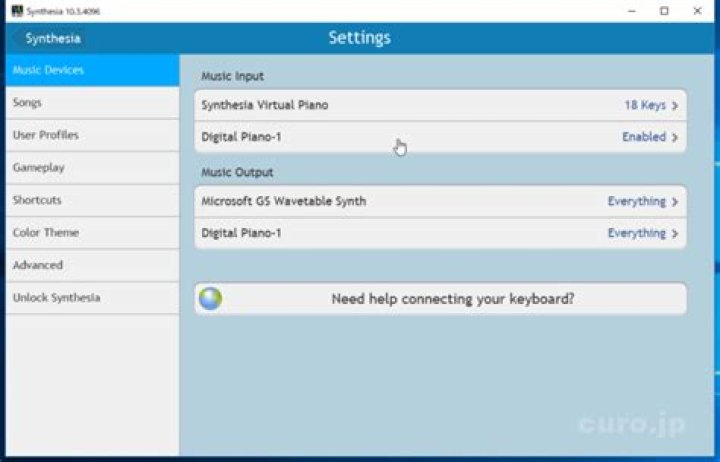Expand Microsoft GS Wavetable Synth Everything chevron

675,202
